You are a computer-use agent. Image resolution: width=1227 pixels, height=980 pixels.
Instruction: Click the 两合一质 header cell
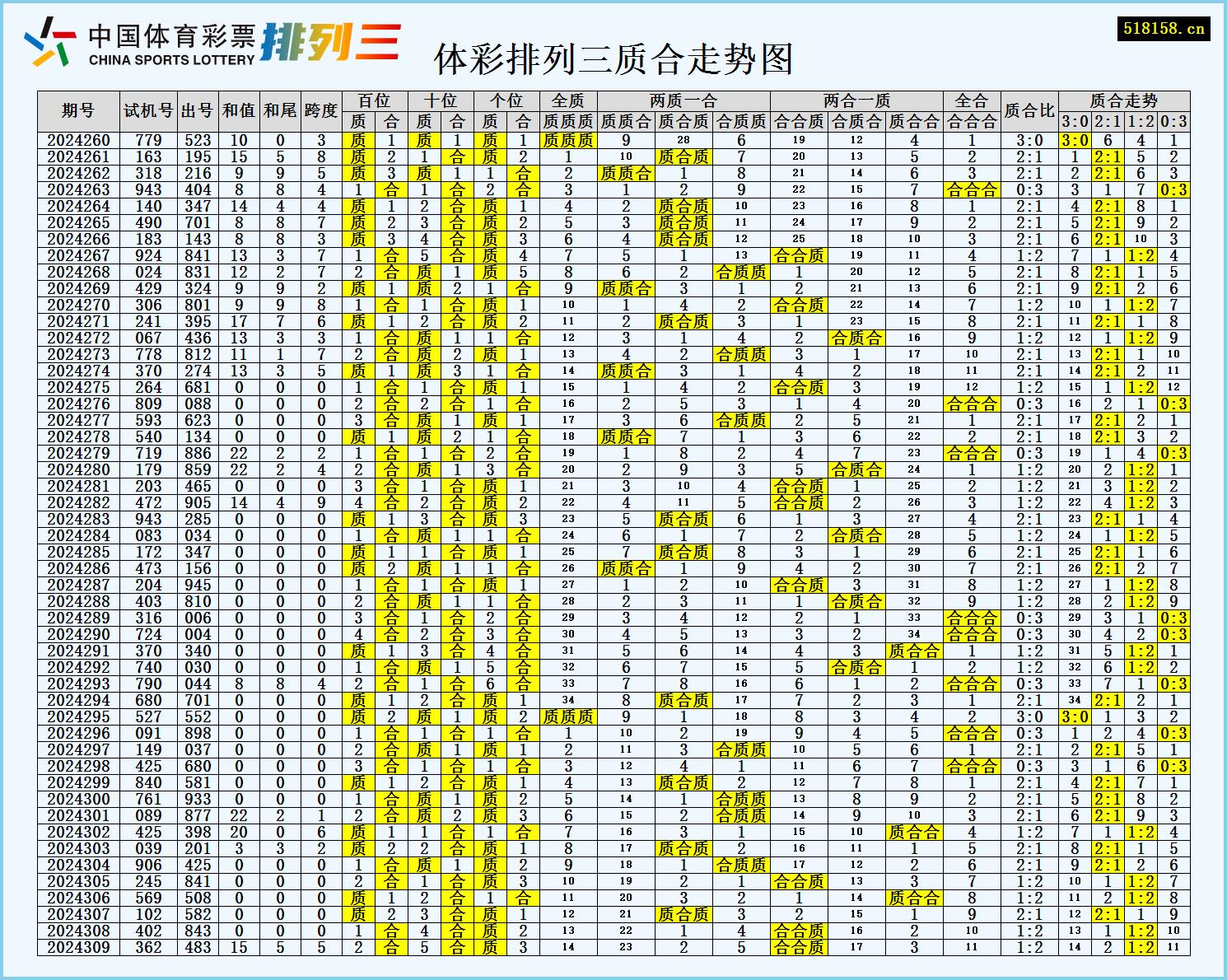pos(856,100)
